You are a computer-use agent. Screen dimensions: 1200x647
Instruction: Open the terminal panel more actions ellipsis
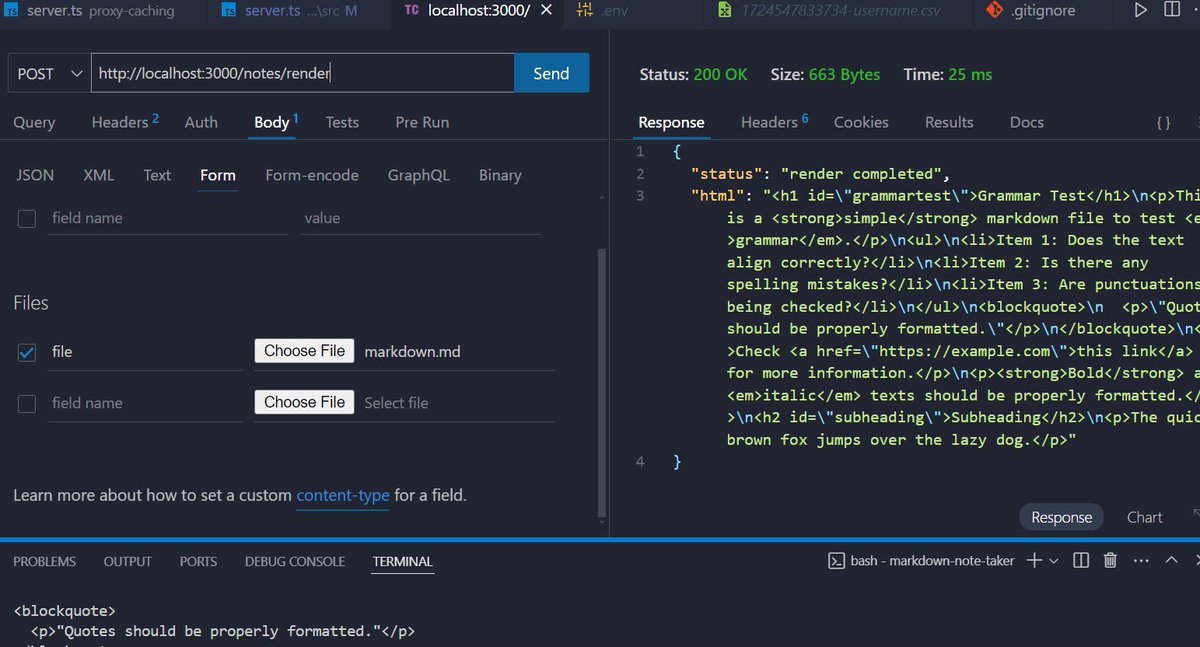pos(1142,561)
